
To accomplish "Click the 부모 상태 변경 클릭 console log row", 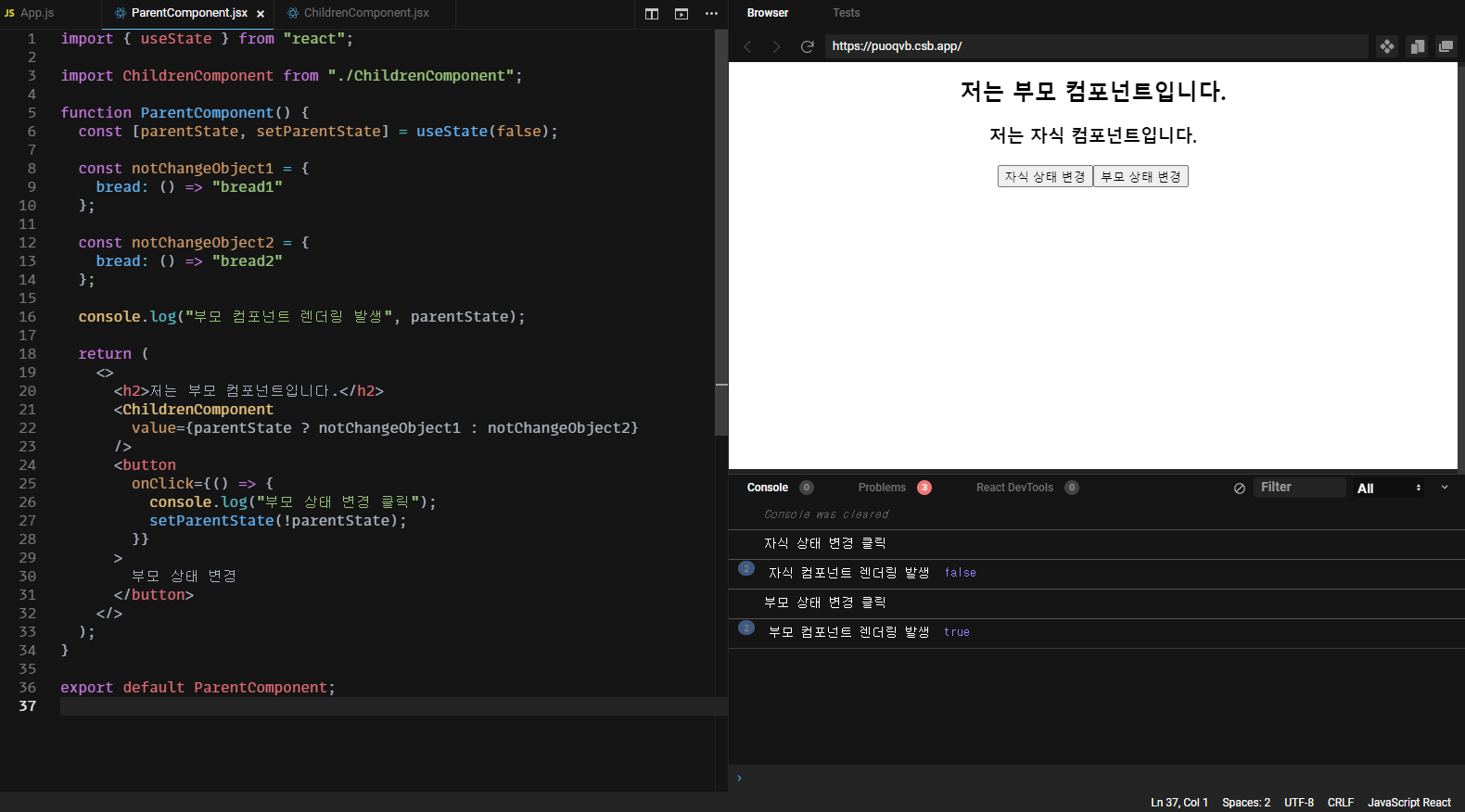I will (1097, 603).
